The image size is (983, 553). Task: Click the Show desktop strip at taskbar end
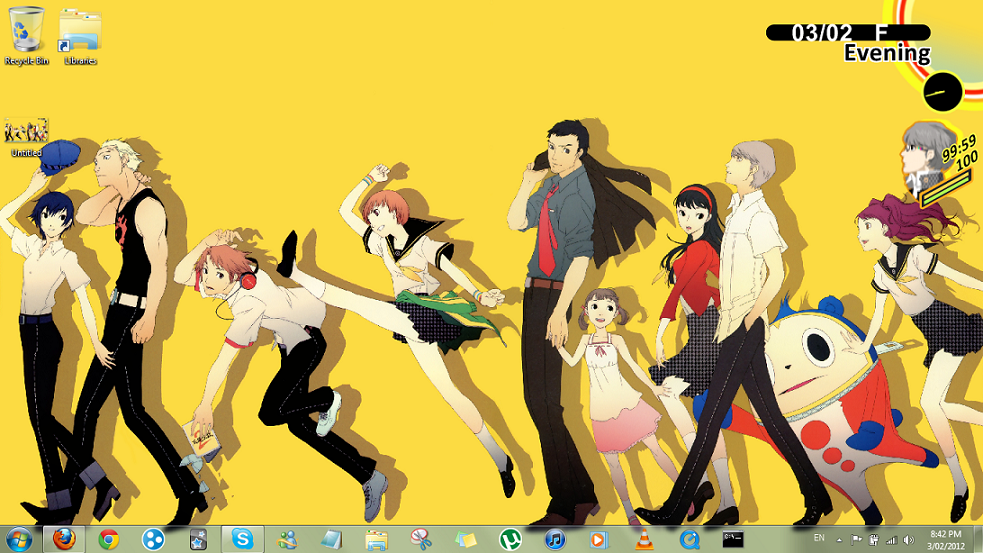pos(978,539)
